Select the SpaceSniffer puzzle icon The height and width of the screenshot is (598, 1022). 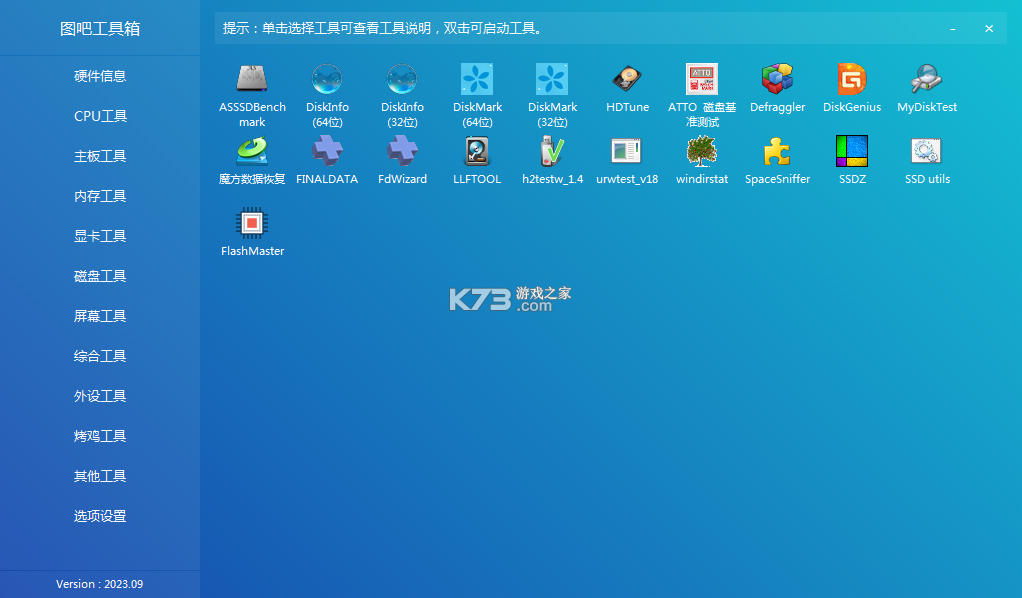(x=777, y=151)
